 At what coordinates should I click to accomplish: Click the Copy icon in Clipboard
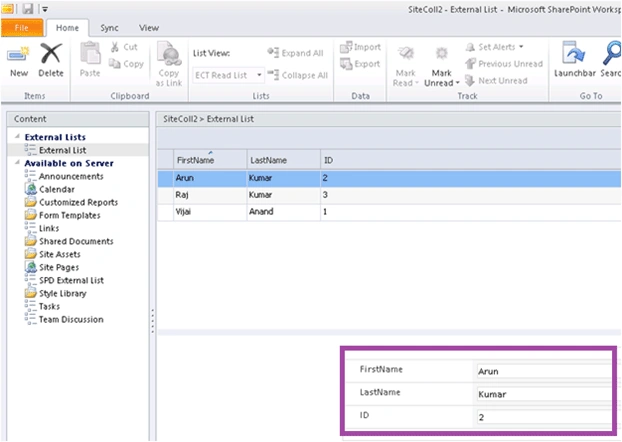[115, 63]
